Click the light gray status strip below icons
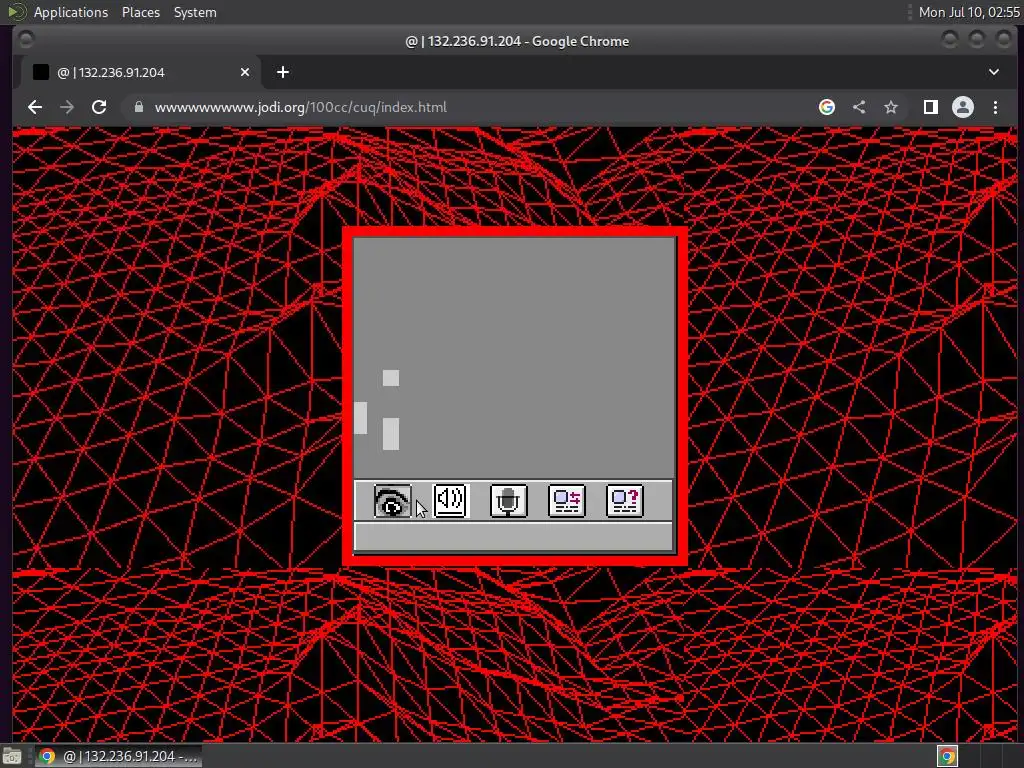The height and width of the screenshot is (768, 1024). point(513,537)
